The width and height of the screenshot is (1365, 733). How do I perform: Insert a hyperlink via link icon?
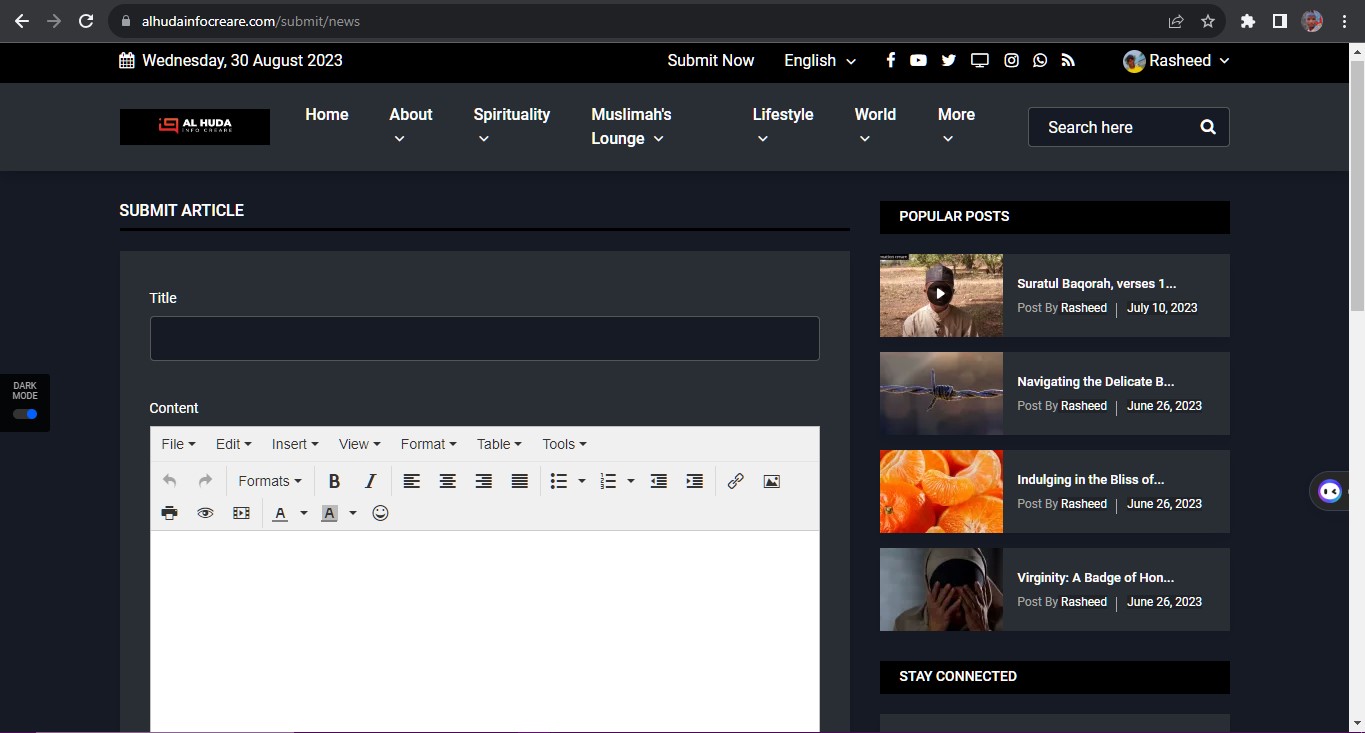click(735, 481)
